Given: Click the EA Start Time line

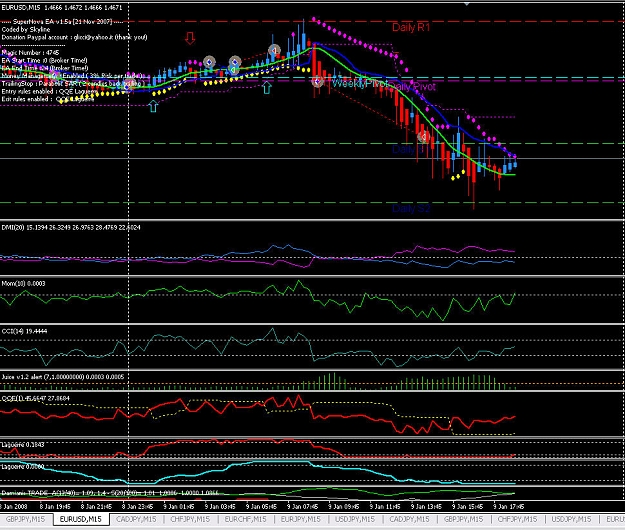Looking at the screenshot, I should 44,60.
